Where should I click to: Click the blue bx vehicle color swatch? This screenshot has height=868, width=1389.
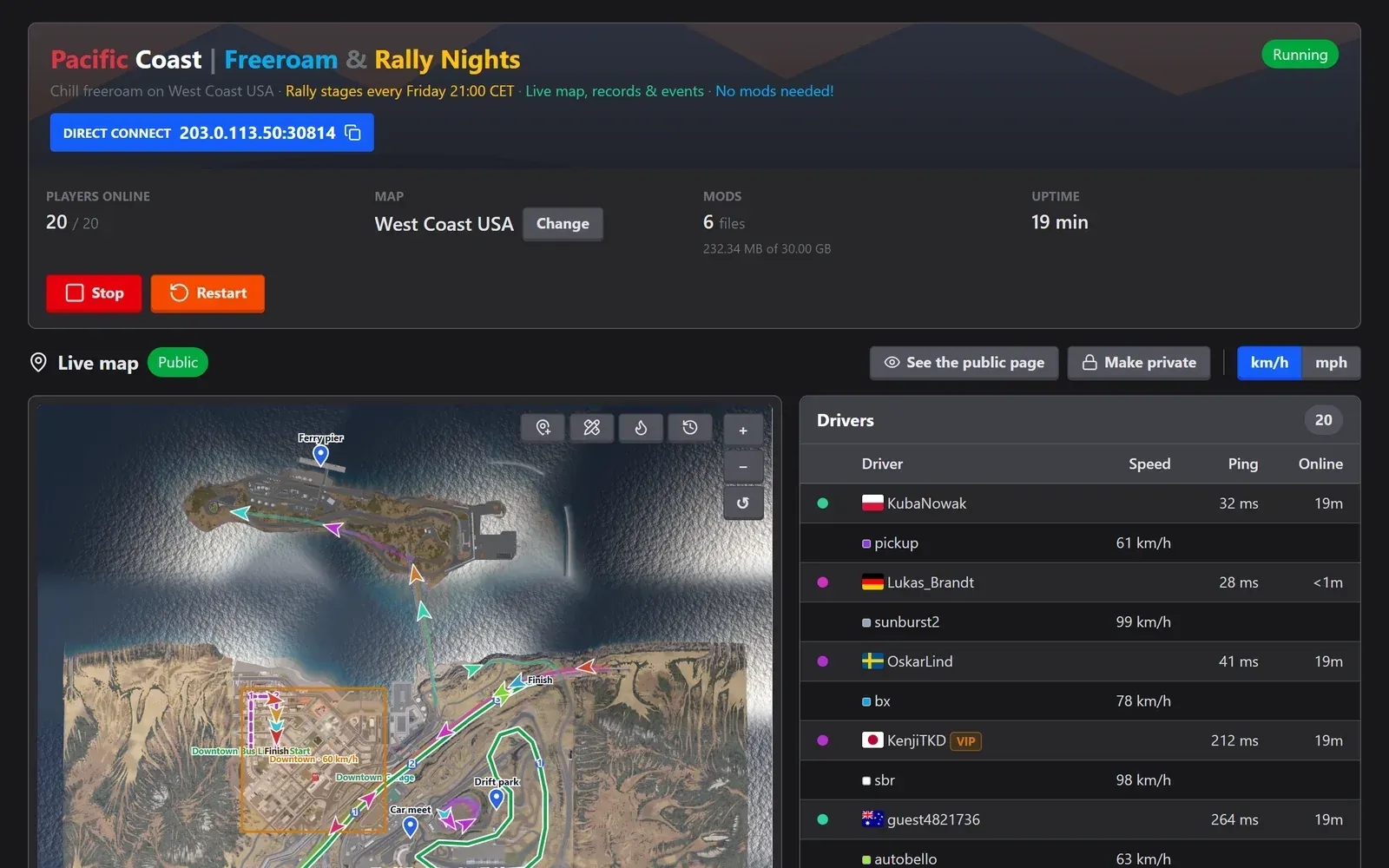coord(866,701)
